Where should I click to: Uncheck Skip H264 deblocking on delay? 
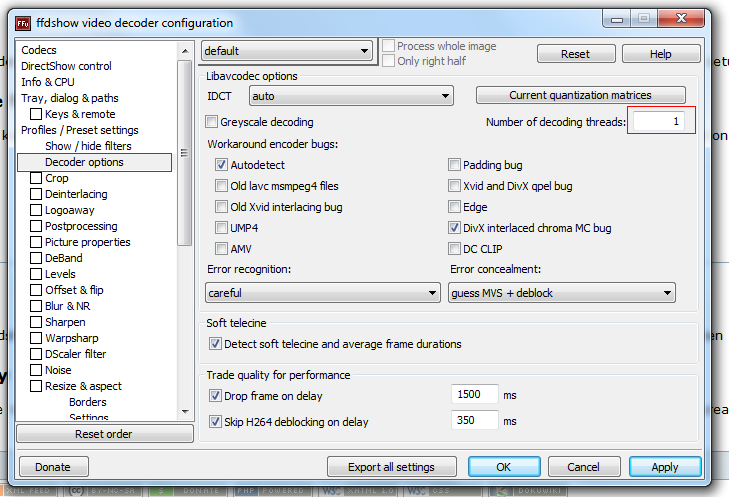pyautogui.click(x=215, y=422)
